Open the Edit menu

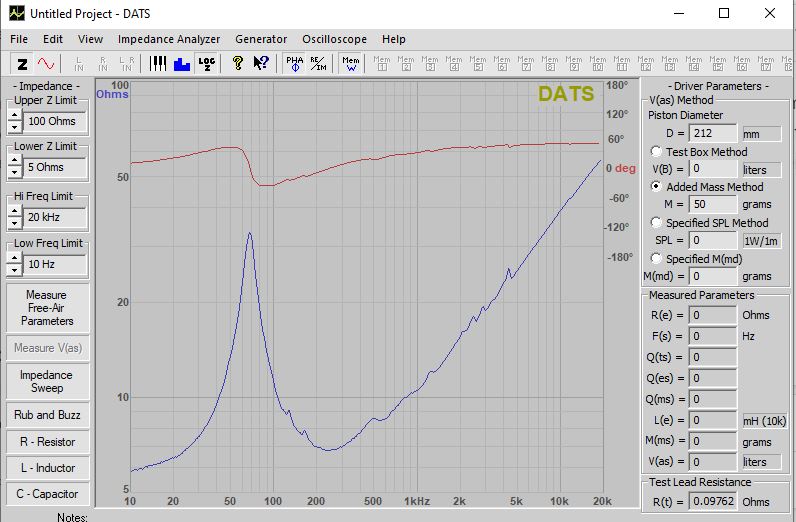[53, 39]
